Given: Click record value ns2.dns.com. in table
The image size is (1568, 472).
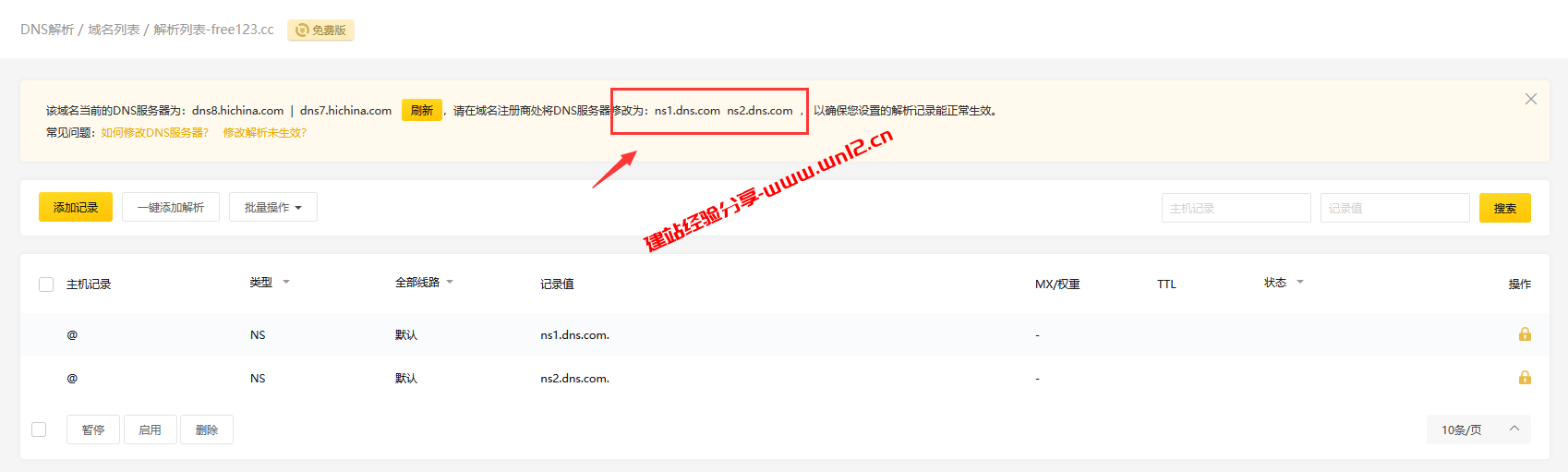Looking at the screenshot, I should (574, 379).
